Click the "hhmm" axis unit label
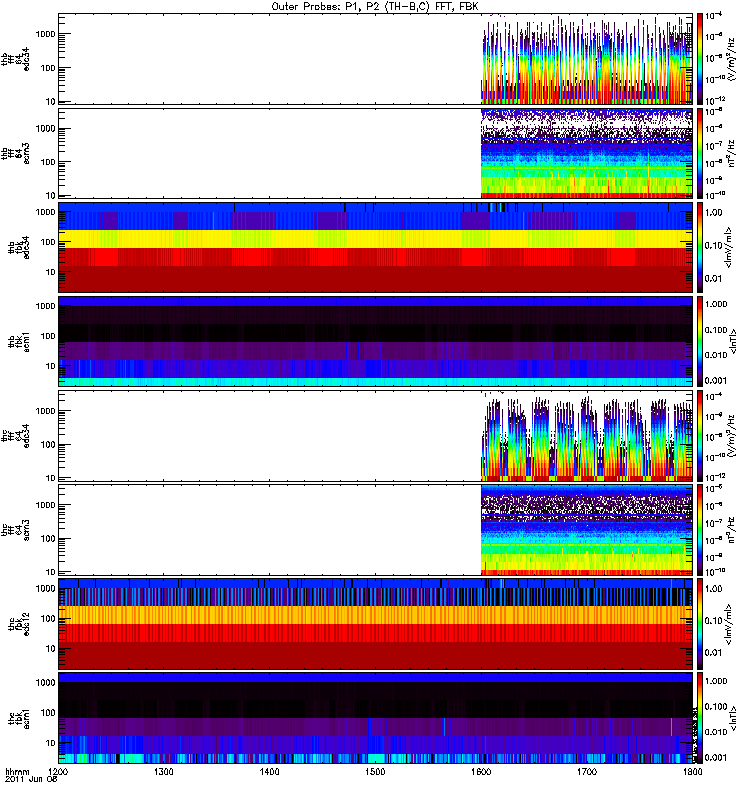 click(x=18, y=771)
